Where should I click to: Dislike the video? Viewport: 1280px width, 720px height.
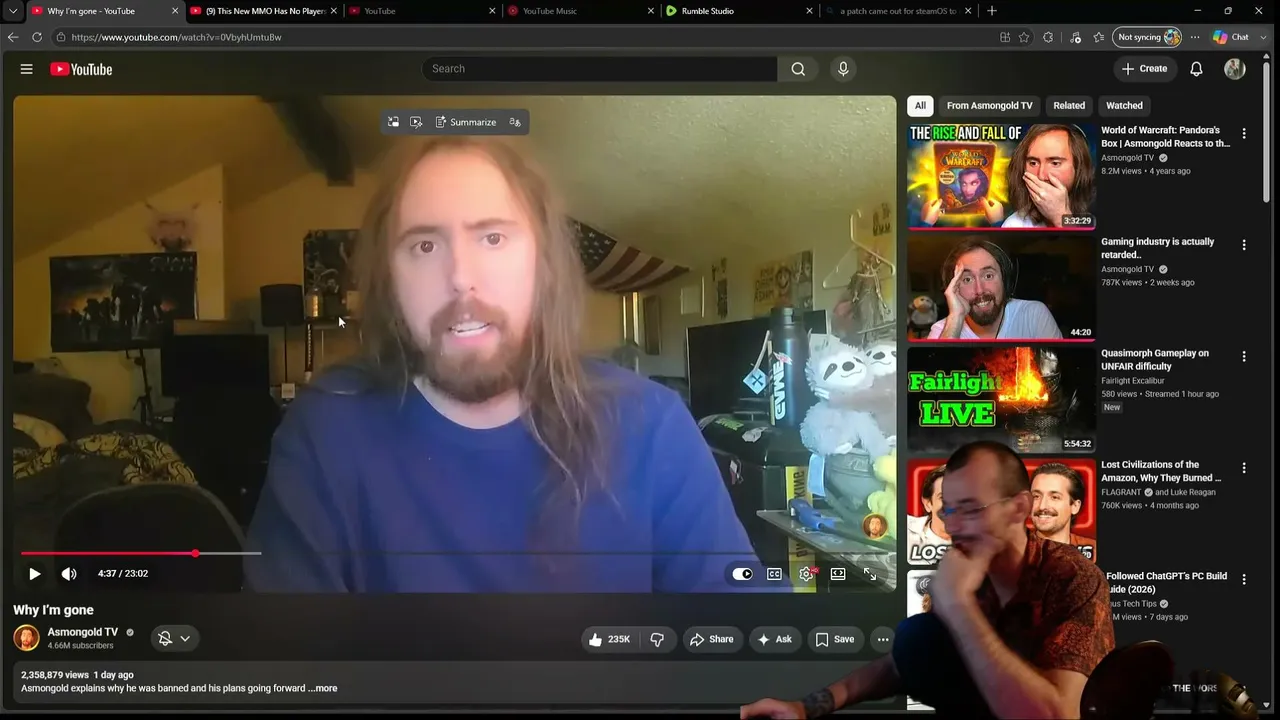[657, 639]
